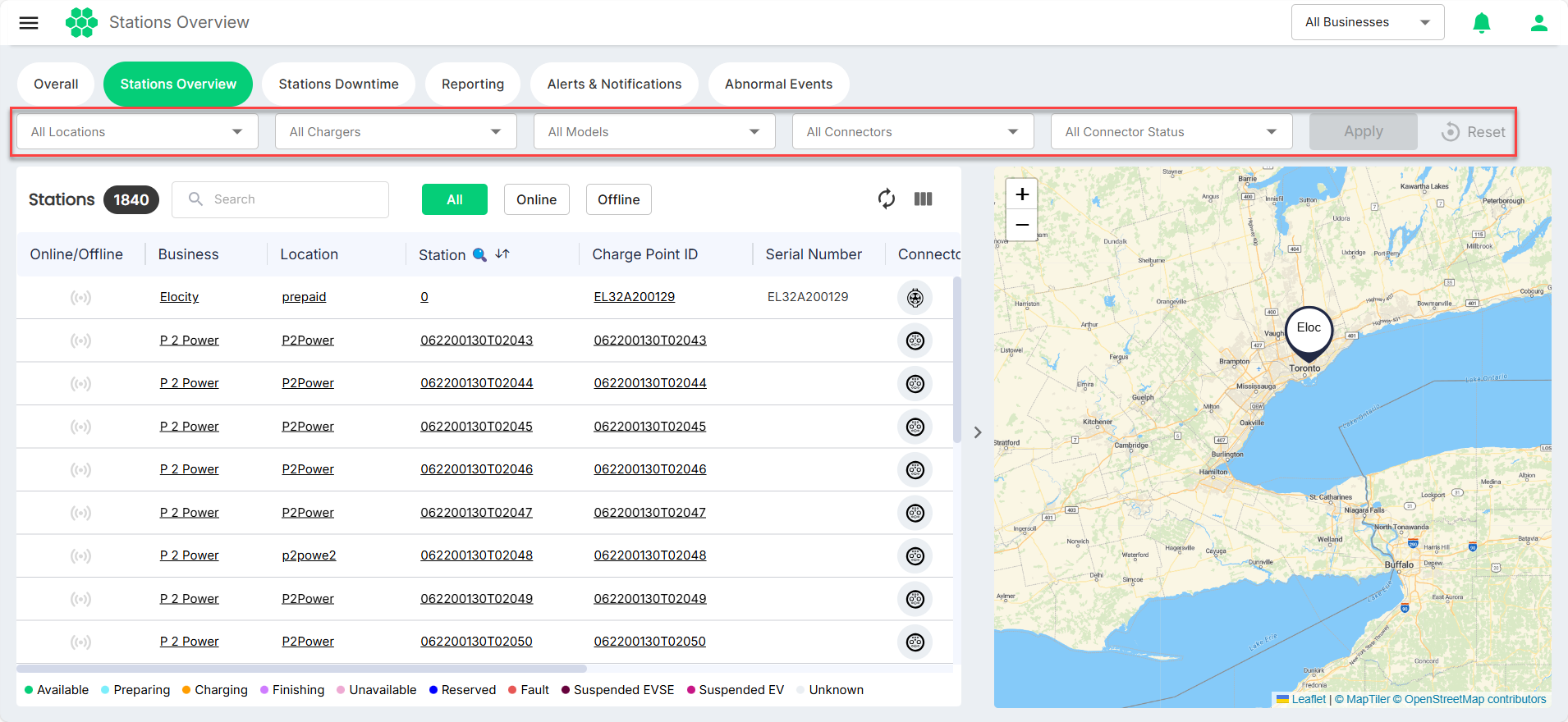The image size is (1568, 722).
Task: Zoom in on the map
Action: point(1022,194)
